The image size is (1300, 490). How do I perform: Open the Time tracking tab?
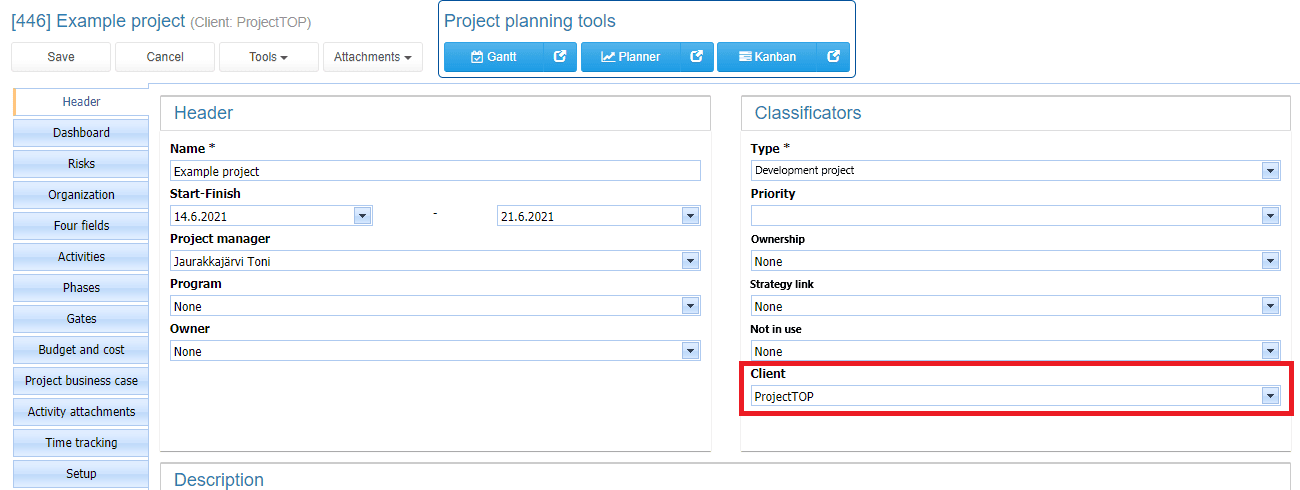click(x=81, y=443)
